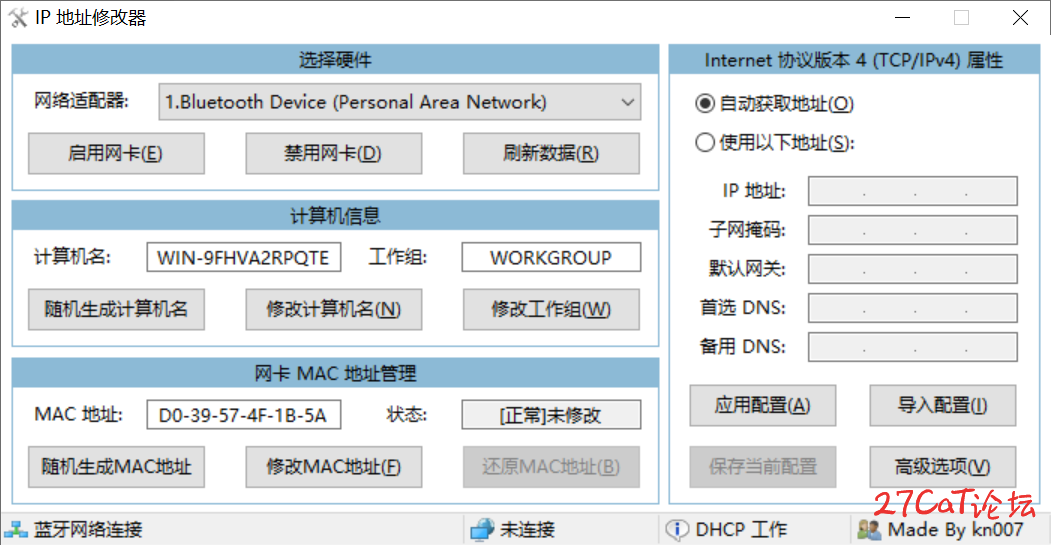Click 修改计算机名 button
The height and width of the screenshot is (545, 1051).
(333, 309)
